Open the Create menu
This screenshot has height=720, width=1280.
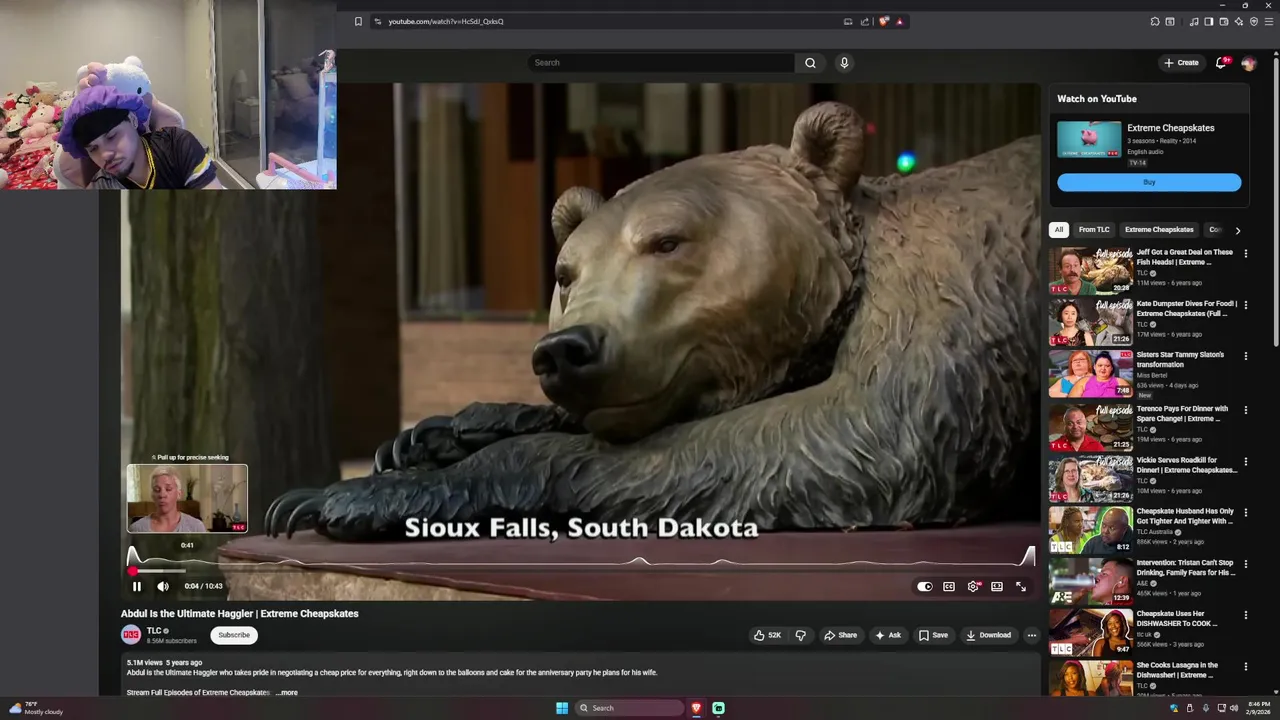[1181, 63]
